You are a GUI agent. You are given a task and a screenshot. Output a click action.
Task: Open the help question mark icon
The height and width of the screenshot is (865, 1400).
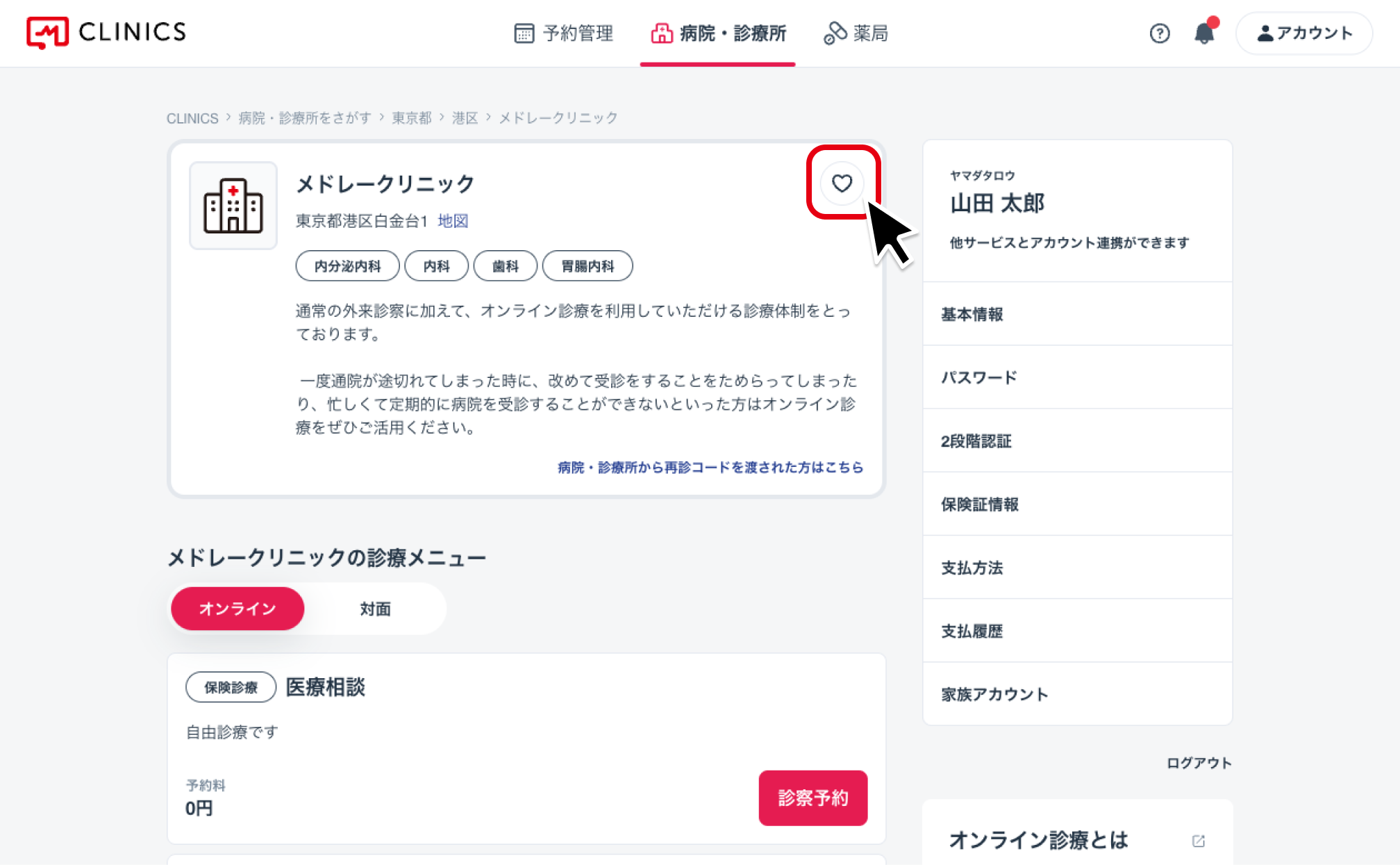point(1160,33)
